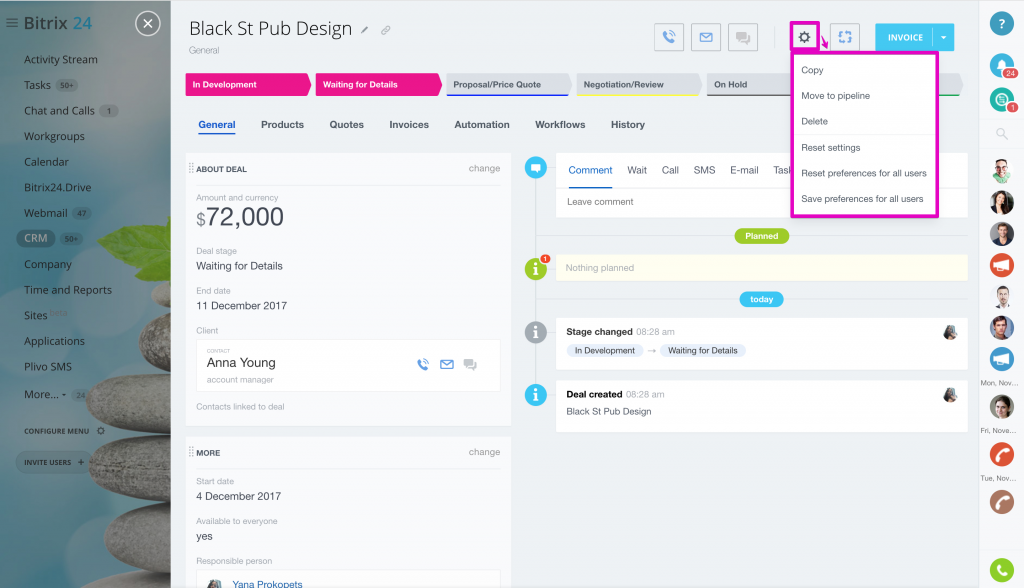Click the Nothing planned field
1024x588 pixels.
(x=761, y=268)
